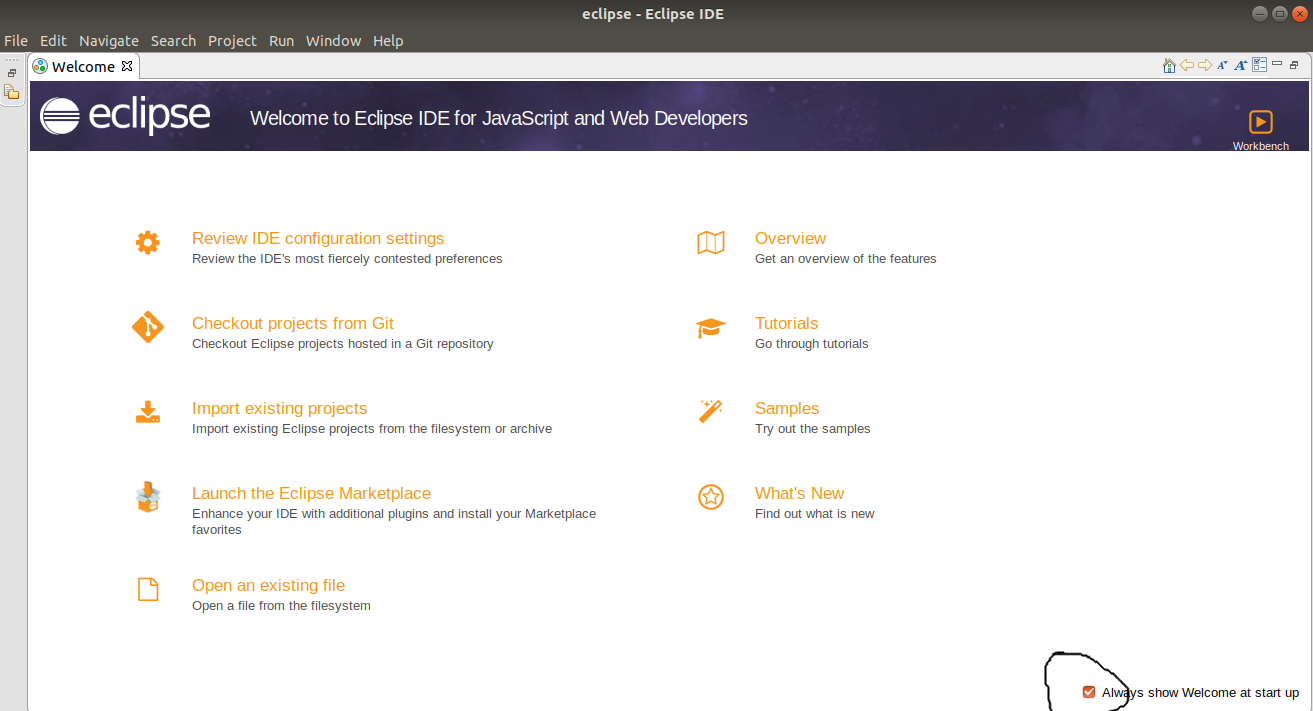This screenshot has height=711, width=1313.
Task: Click the Workbench label under the play icon
Action: 1260,146
